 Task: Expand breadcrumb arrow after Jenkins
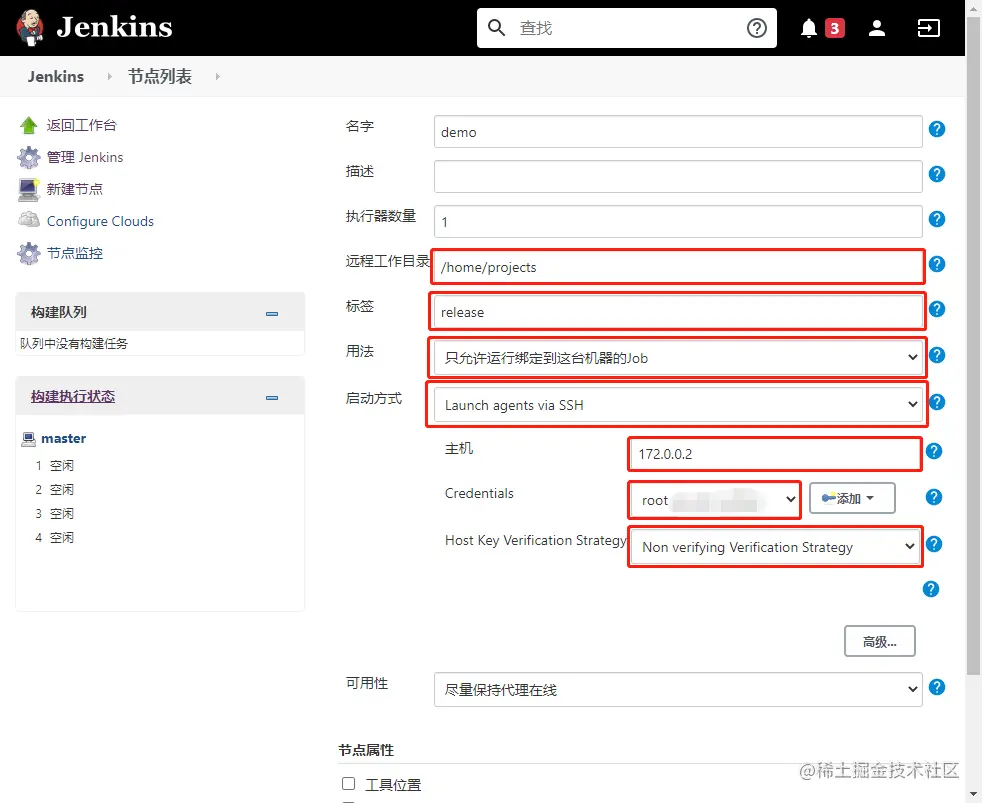tap(110, 76)
